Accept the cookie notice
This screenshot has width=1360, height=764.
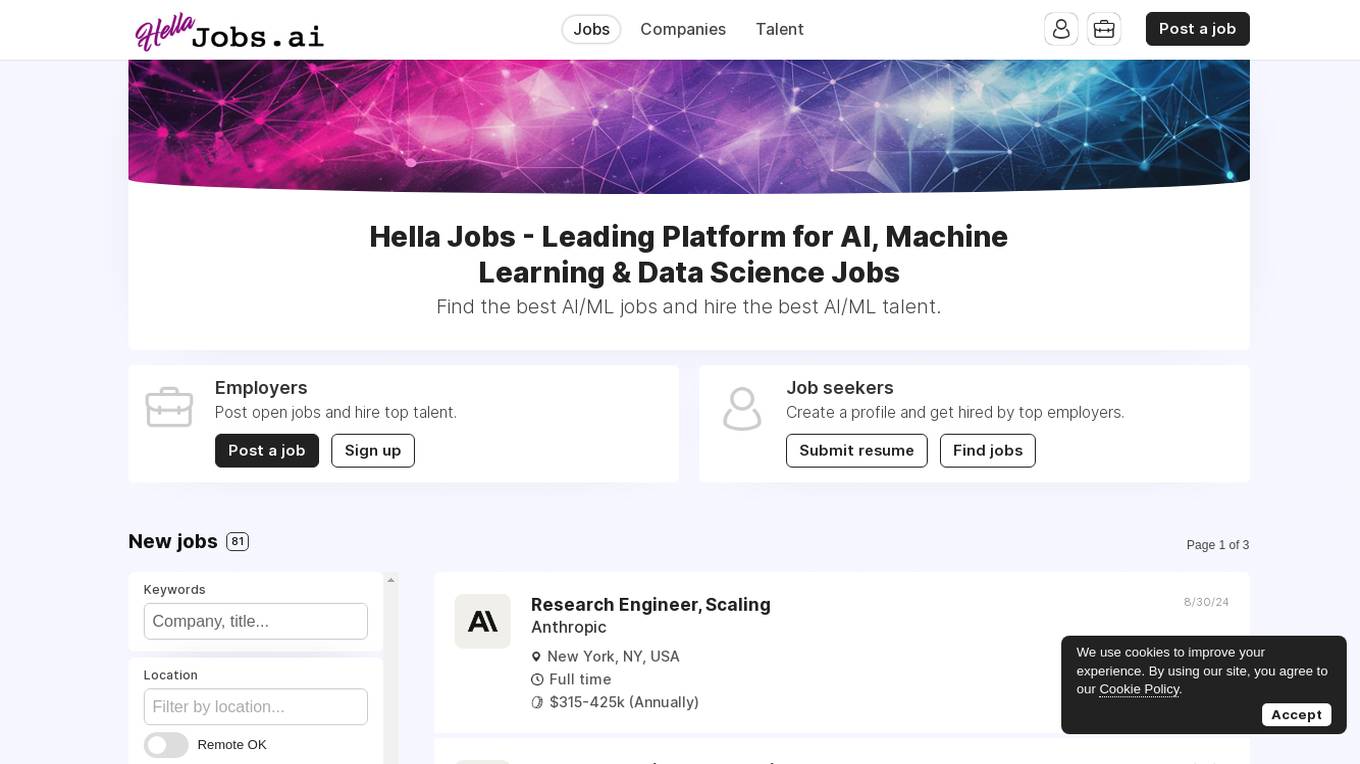pos(1296,714)
